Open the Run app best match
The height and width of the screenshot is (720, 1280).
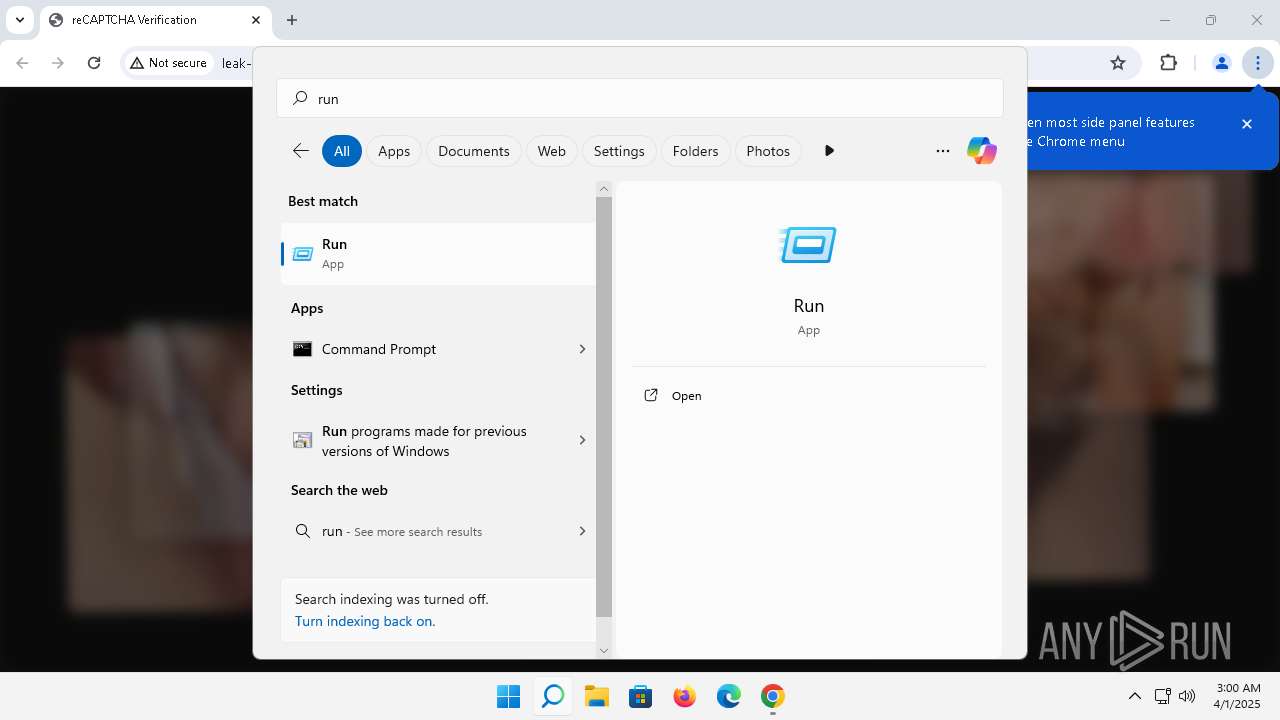pos(438,254)
